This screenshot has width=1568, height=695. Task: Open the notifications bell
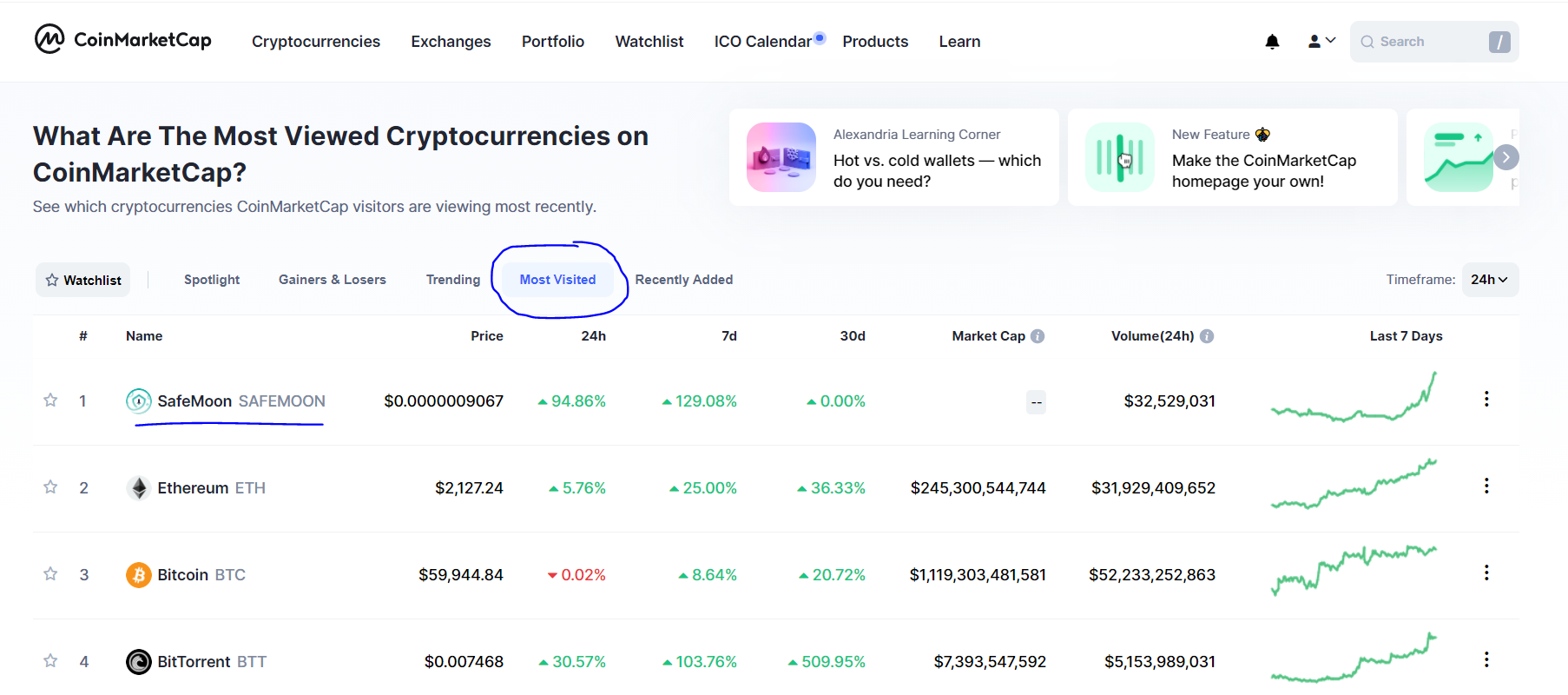(x=1272, y=42)
